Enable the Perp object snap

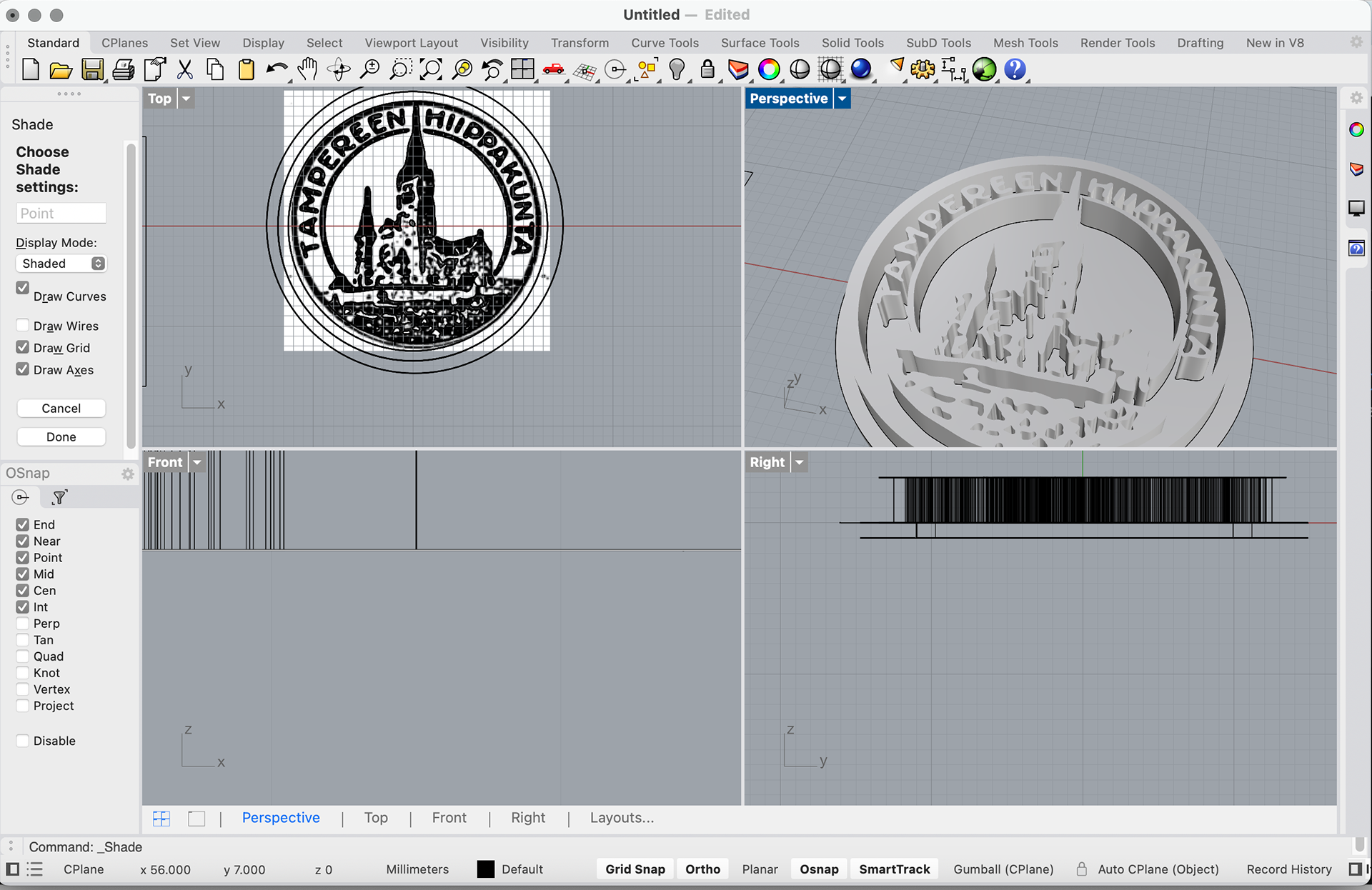[23, 623]
